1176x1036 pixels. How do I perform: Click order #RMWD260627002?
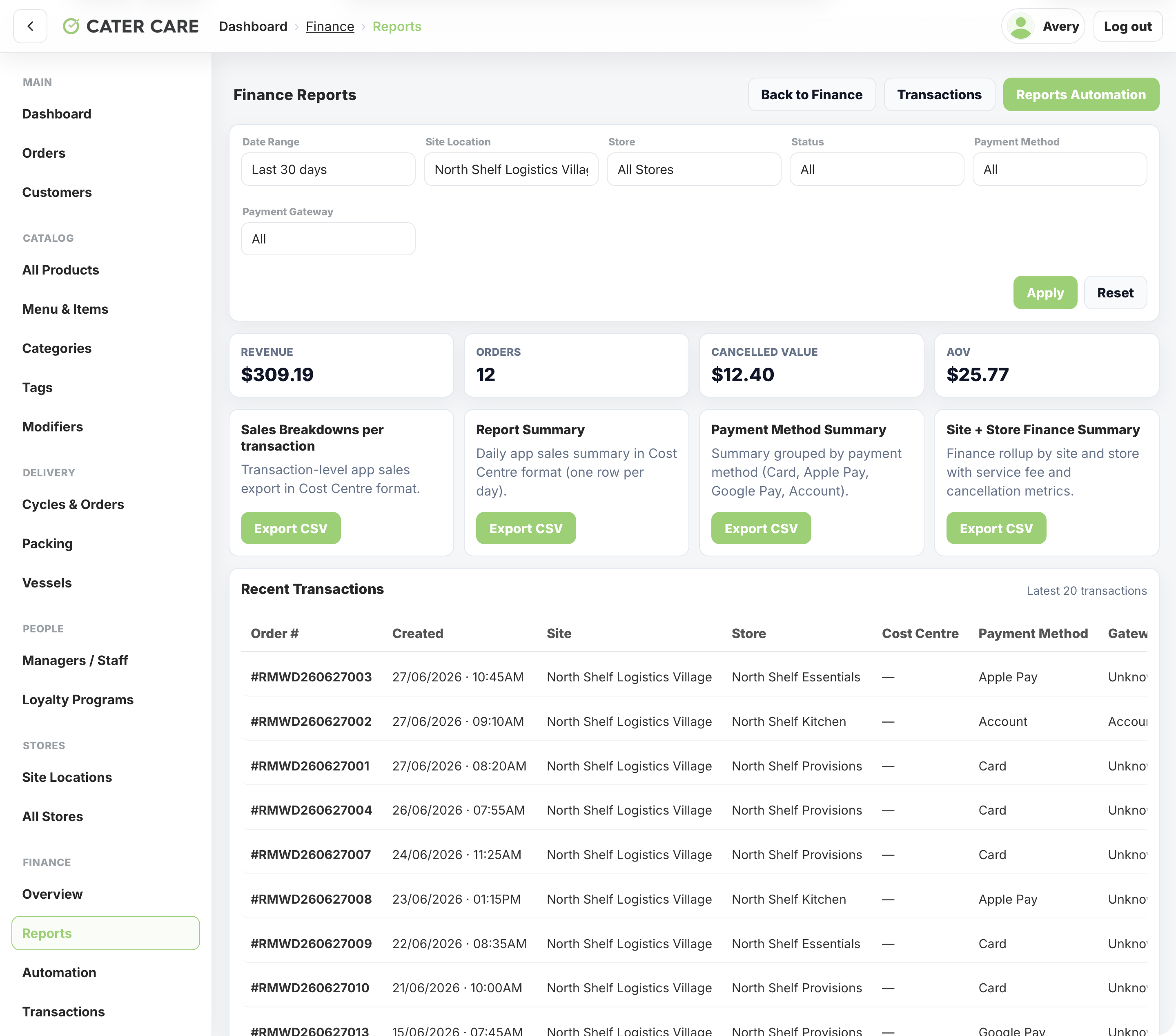pos(311,721)
